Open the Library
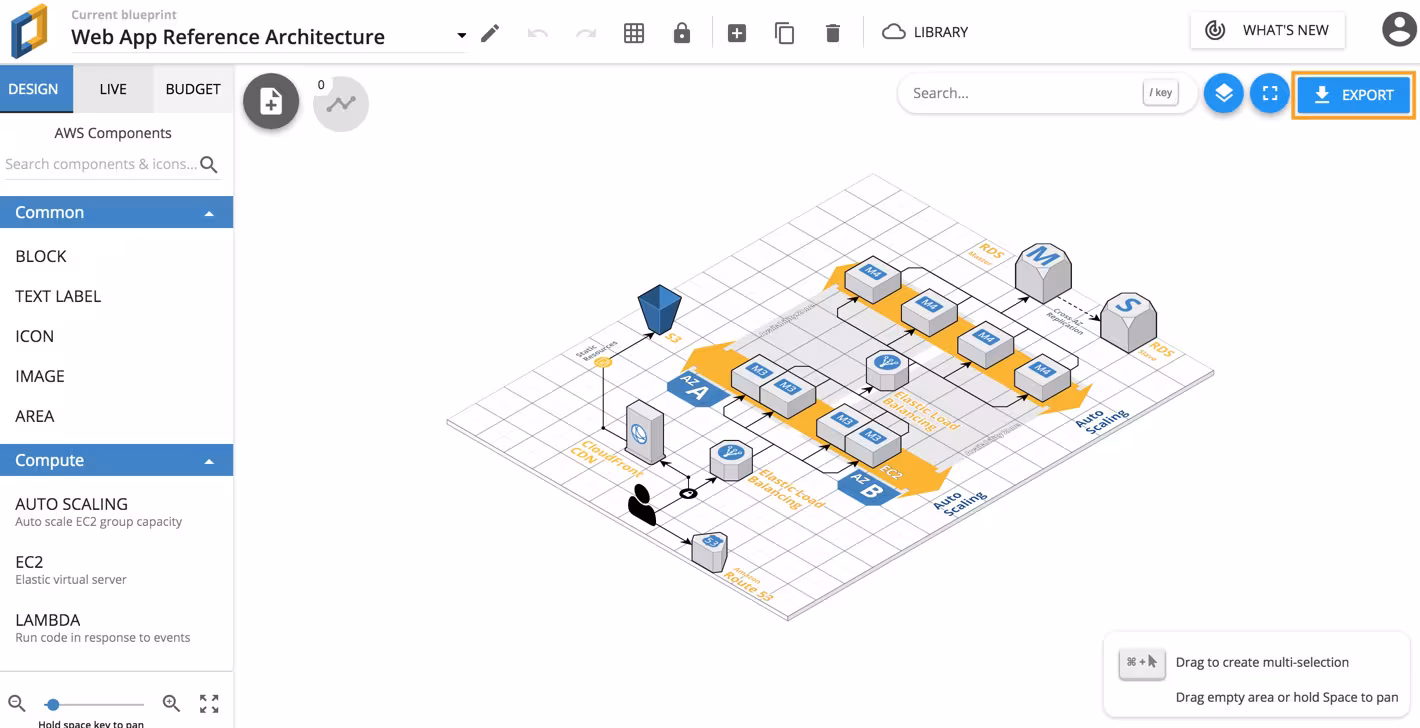The width and height of the screenshot is (1420, 728). tap(925, 32)
